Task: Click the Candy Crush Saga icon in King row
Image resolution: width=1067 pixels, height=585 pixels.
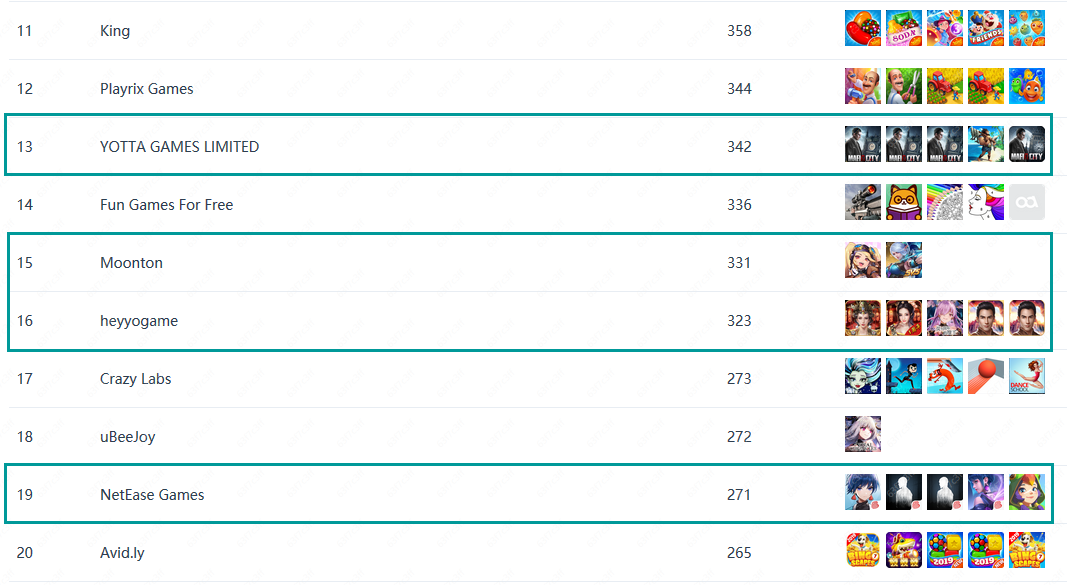Action: [863, 28]
